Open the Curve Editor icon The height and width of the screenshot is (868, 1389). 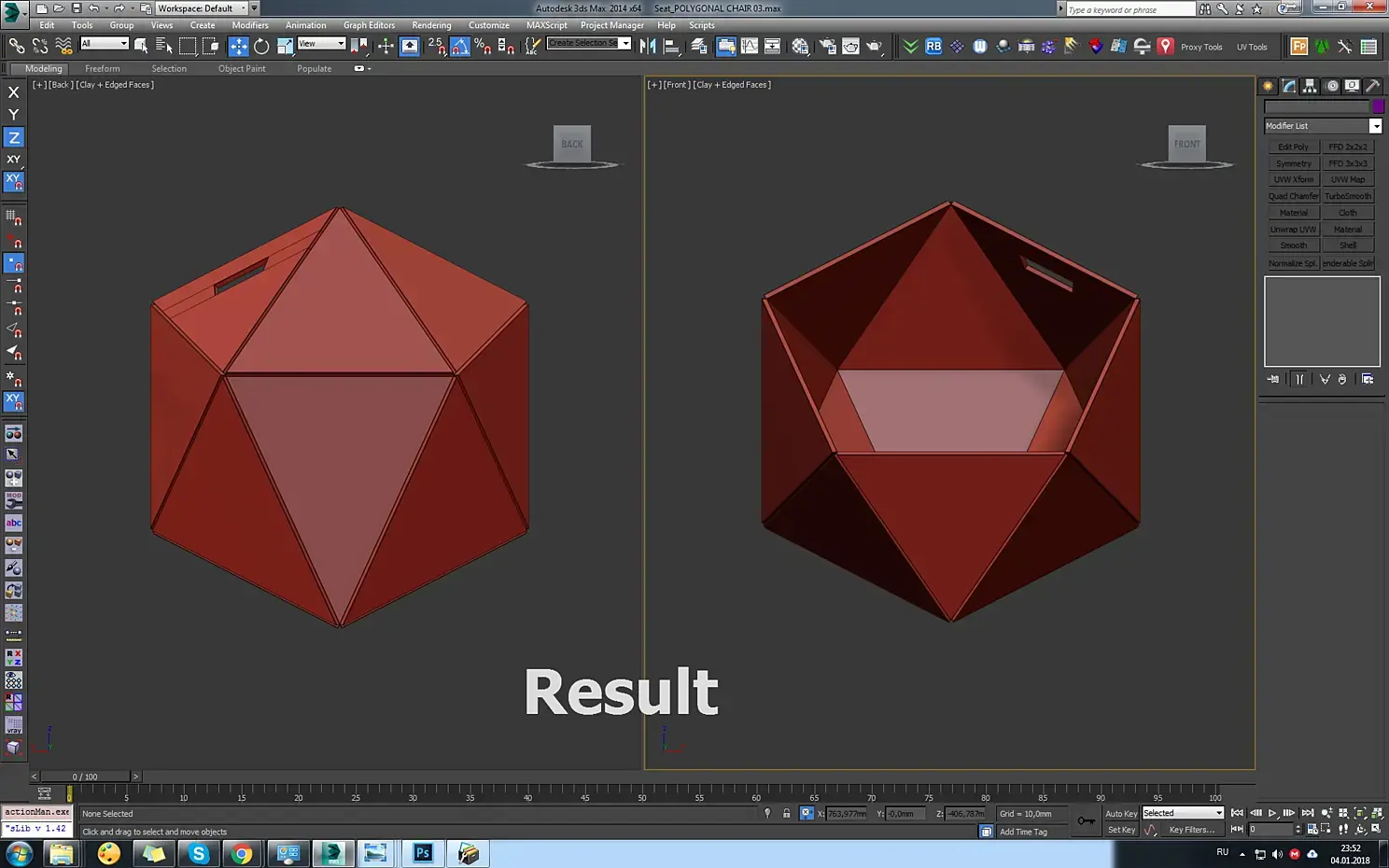[x=750, y=46]
